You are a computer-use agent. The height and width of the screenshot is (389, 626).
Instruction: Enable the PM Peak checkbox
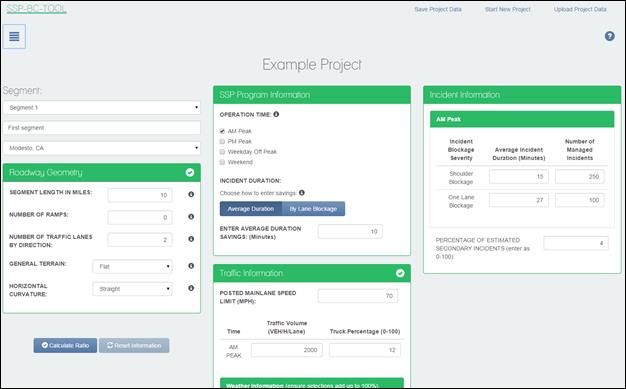[x=222, y=141]
